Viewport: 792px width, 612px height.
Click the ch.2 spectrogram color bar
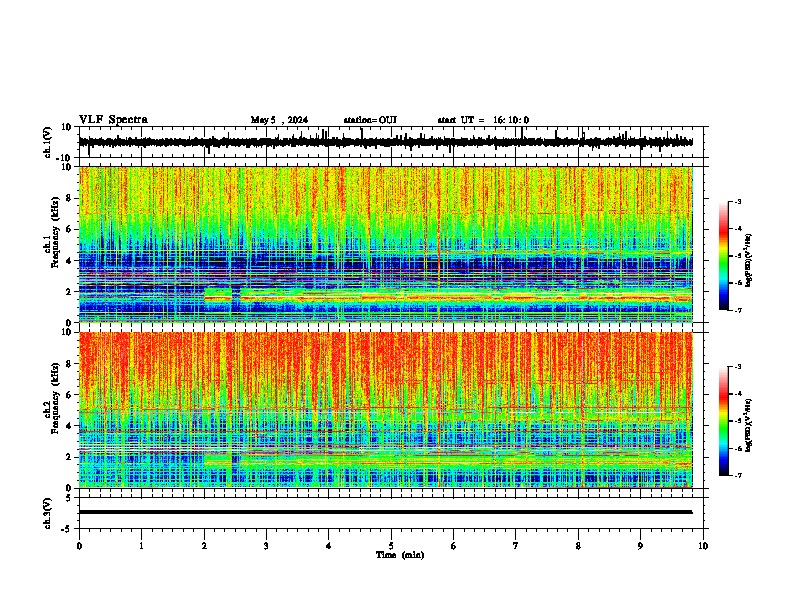point(723,421)
